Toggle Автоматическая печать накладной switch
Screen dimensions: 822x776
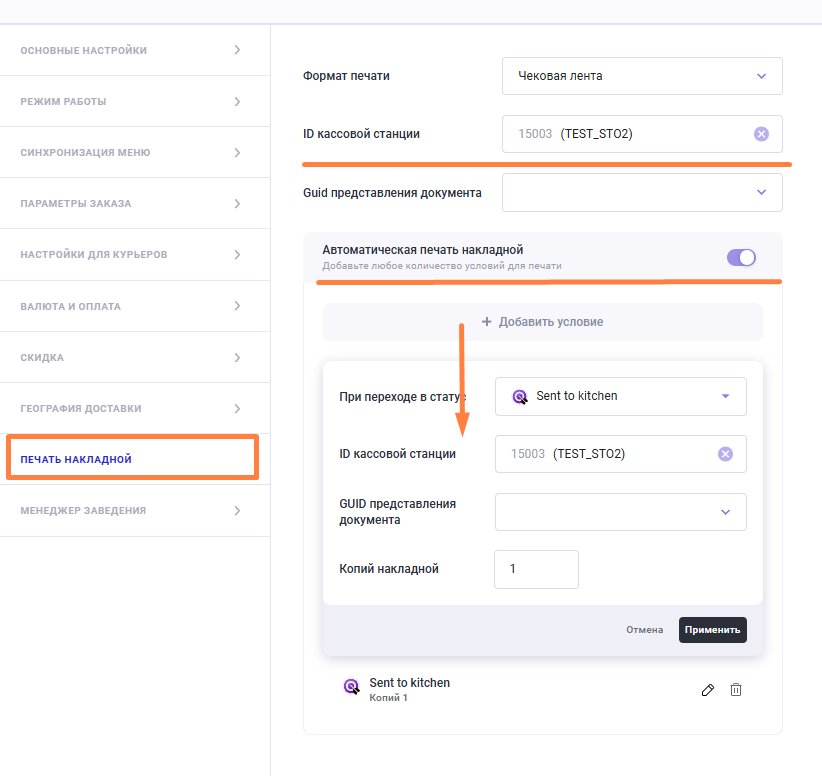click(x=741, y=258)
